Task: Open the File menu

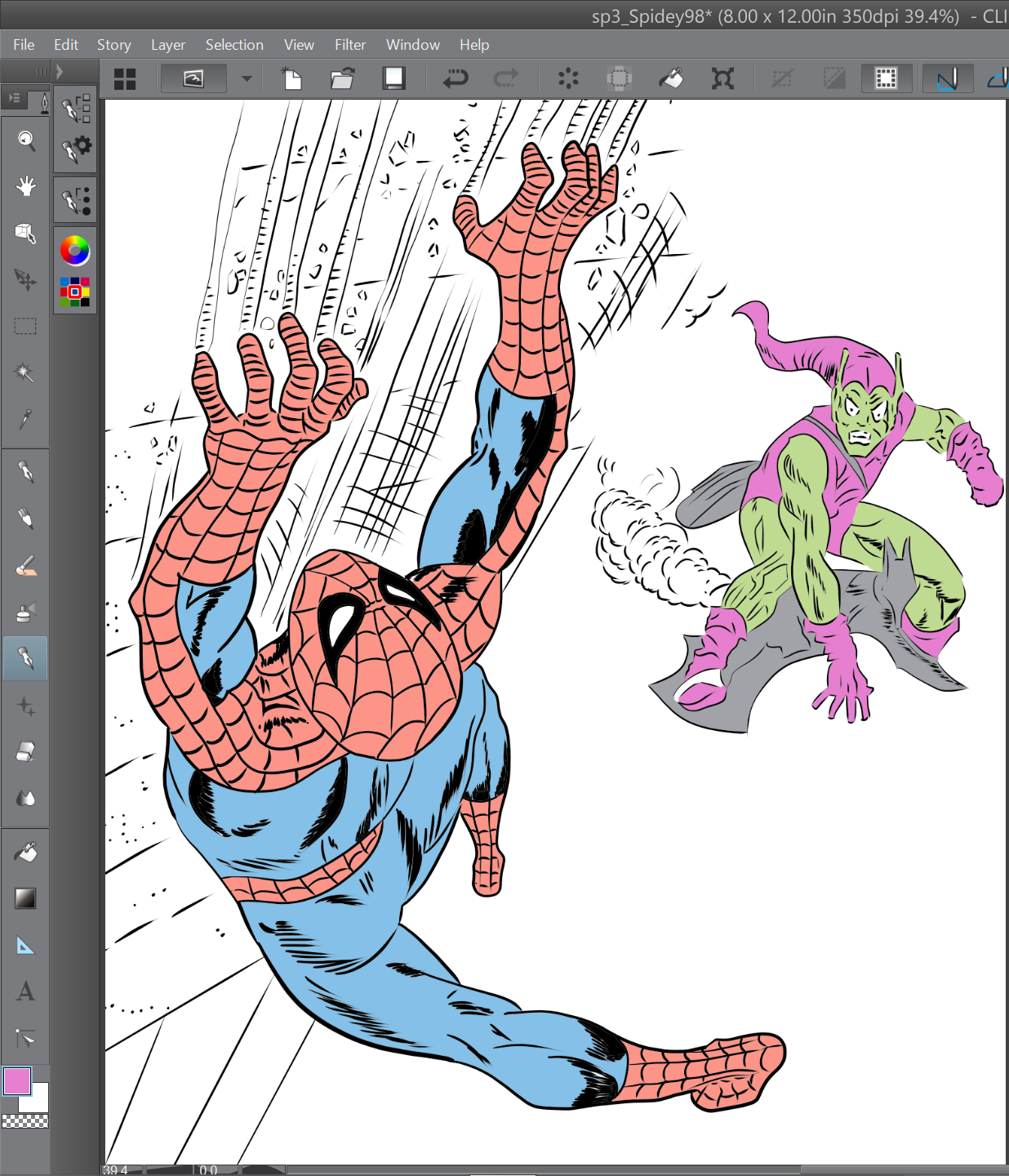Action: click(24, 45)
